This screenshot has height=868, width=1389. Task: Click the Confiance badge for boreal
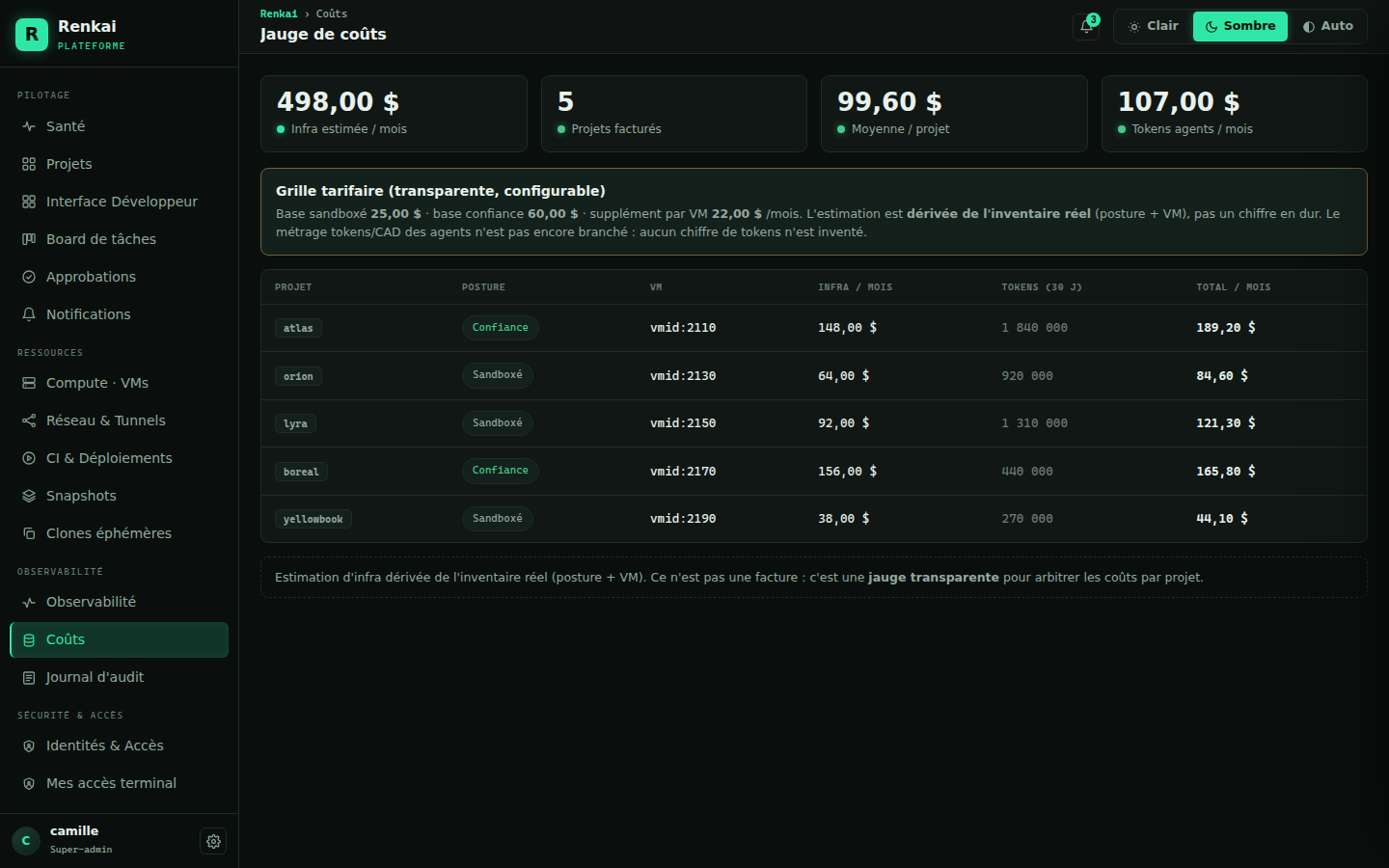(500, 471)
